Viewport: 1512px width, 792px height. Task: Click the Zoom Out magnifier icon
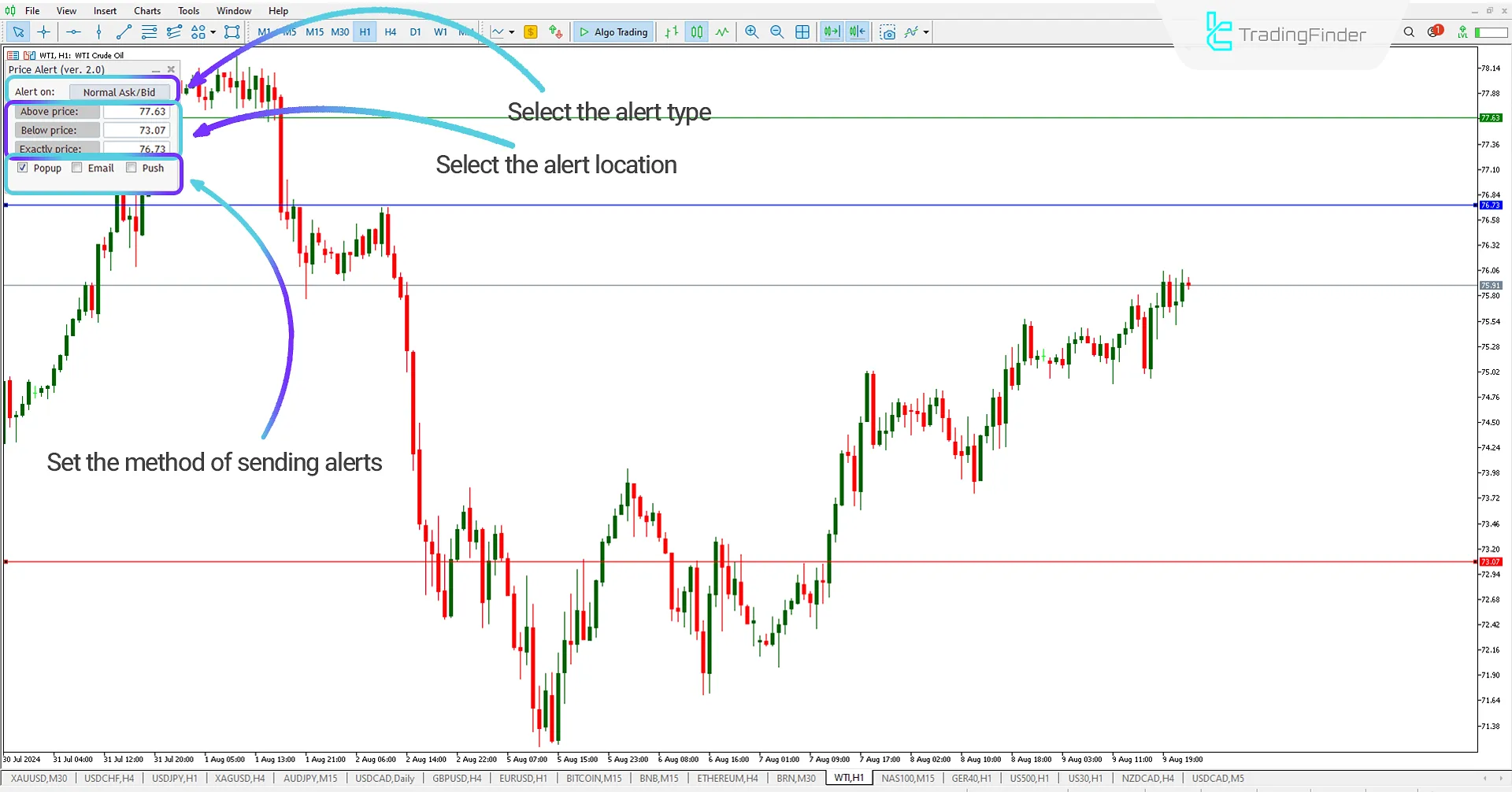pyautogui.click(x=776, y=32)
